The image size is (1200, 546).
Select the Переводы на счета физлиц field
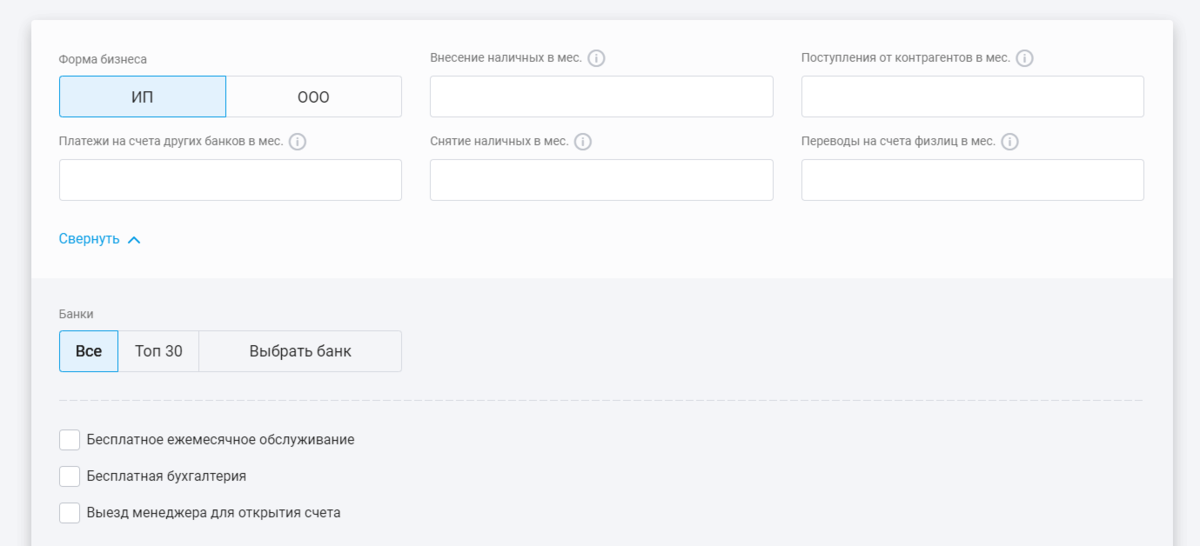click(972, 180)
